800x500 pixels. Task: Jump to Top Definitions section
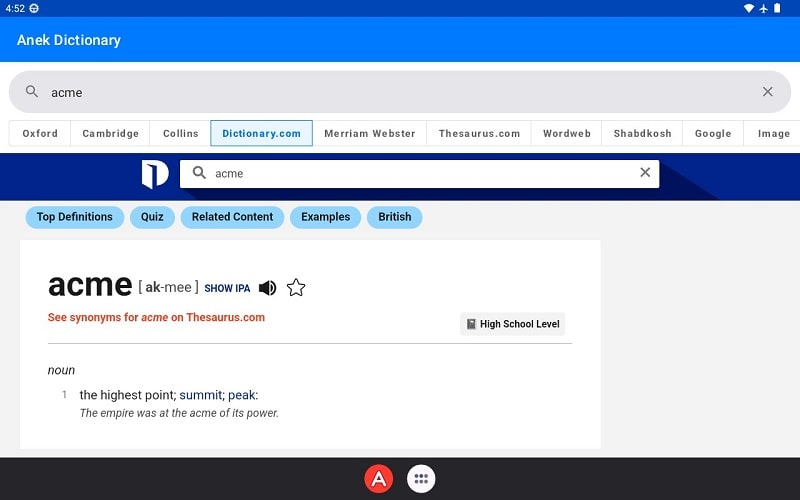pos(74,217)
